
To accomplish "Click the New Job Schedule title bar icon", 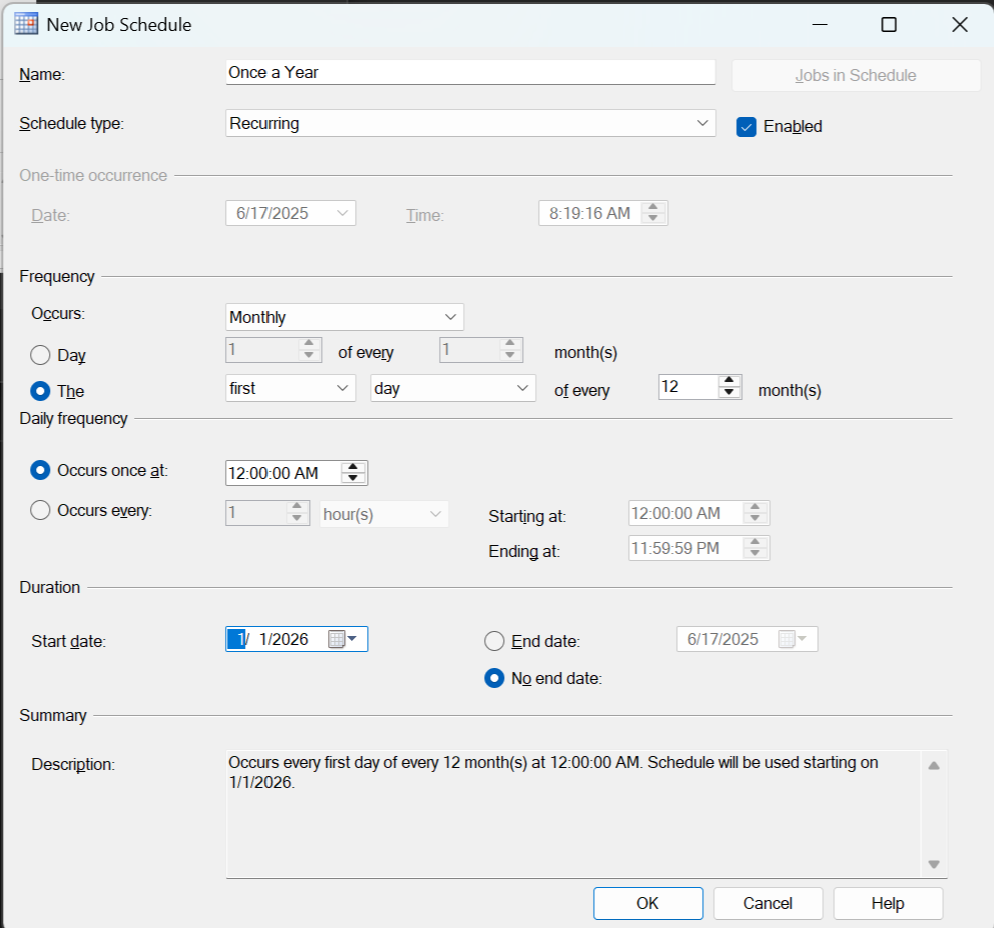I will (x=27, y=25).
